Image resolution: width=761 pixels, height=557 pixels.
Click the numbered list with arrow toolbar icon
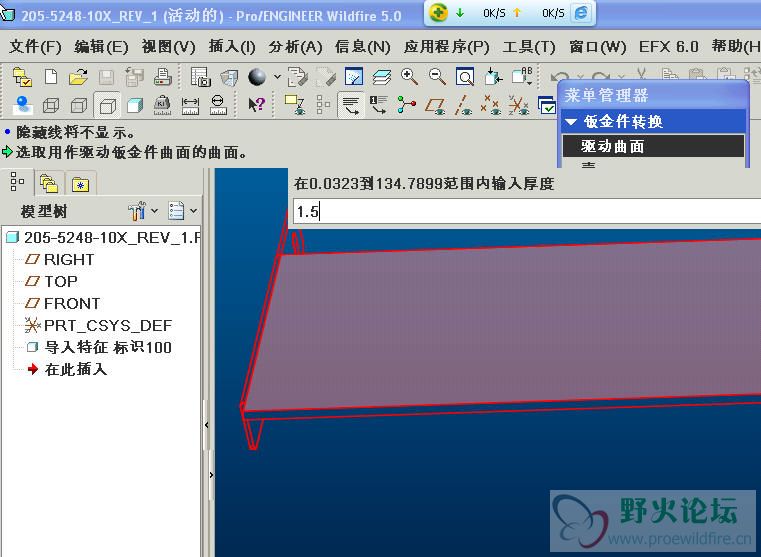tap(379, 105)
